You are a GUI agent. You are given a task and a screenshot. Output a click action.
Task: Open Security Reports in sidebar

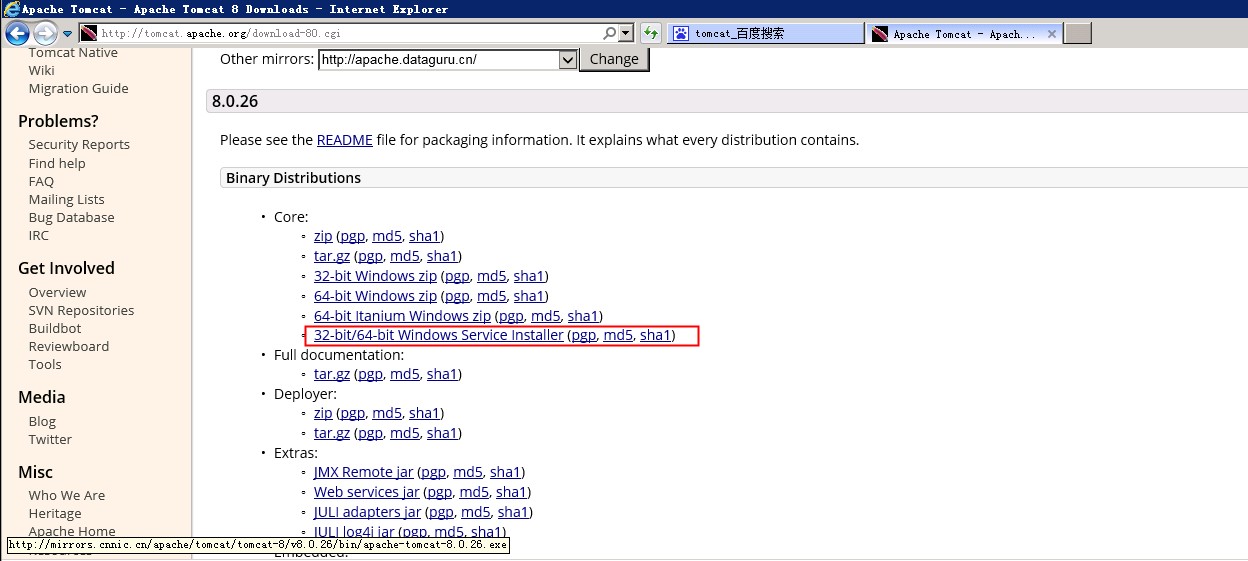(x=79, y=145)
